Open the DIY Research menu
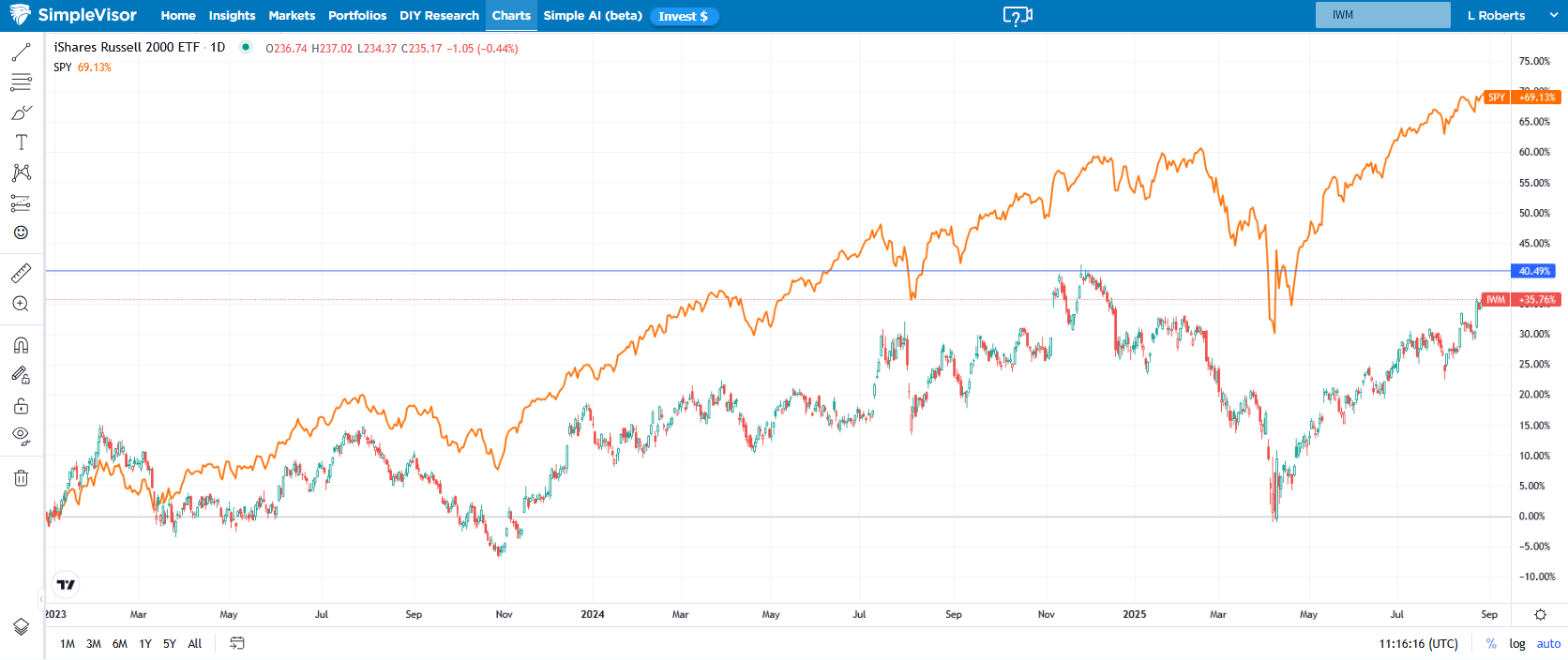 (439, 16)
